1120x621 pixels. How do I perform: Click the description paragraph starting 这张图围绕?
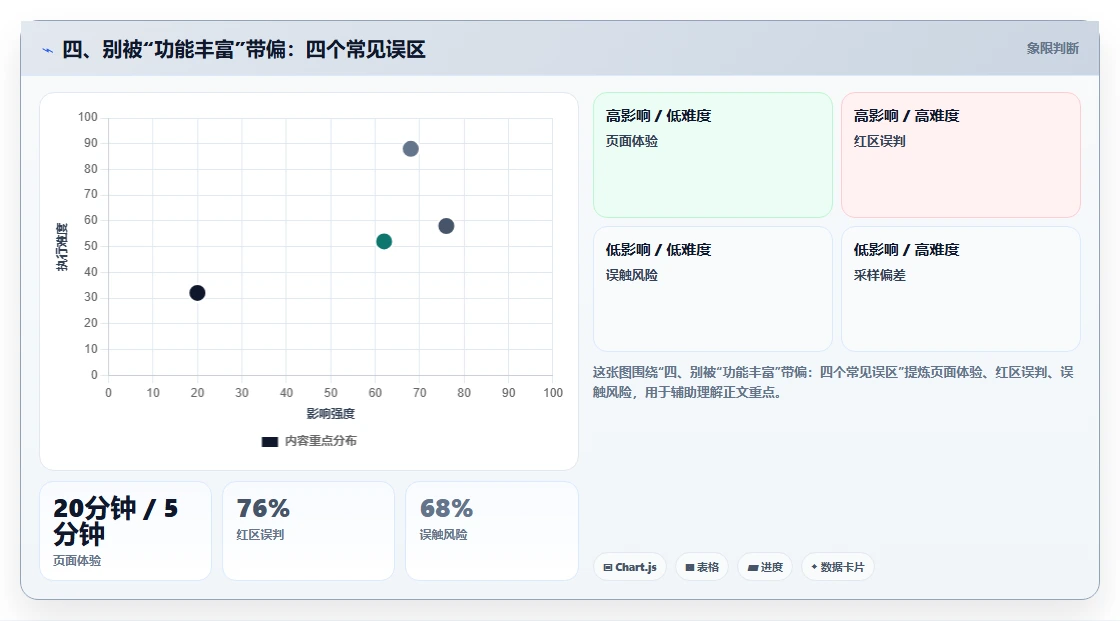pos(833,382)
